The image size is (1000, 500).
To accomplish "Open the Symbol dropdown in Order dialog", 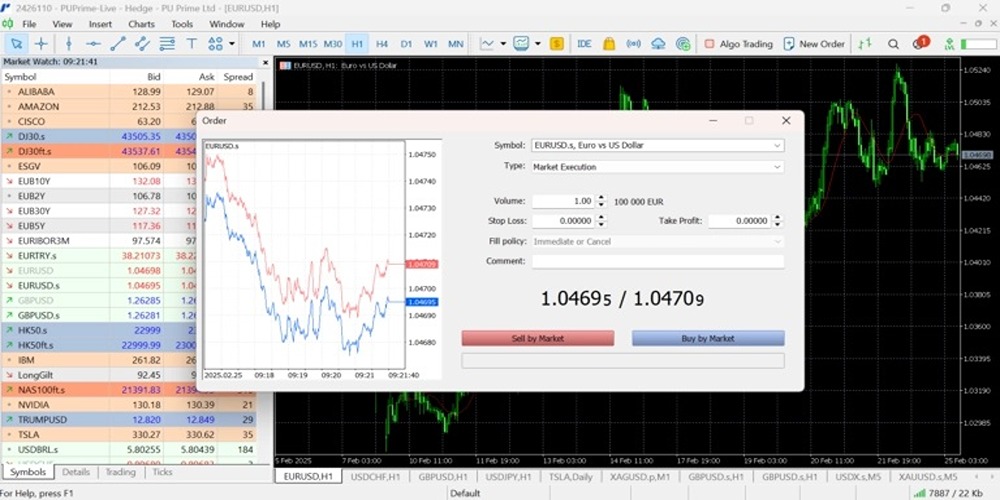I will [658, 145].
